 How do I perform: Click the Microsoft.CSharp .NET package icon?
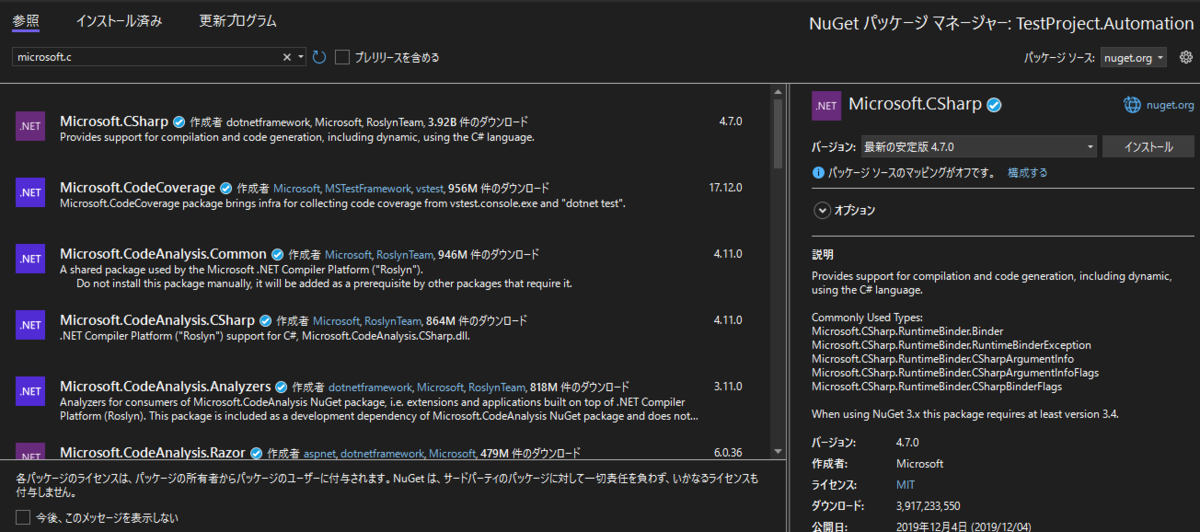30,126
